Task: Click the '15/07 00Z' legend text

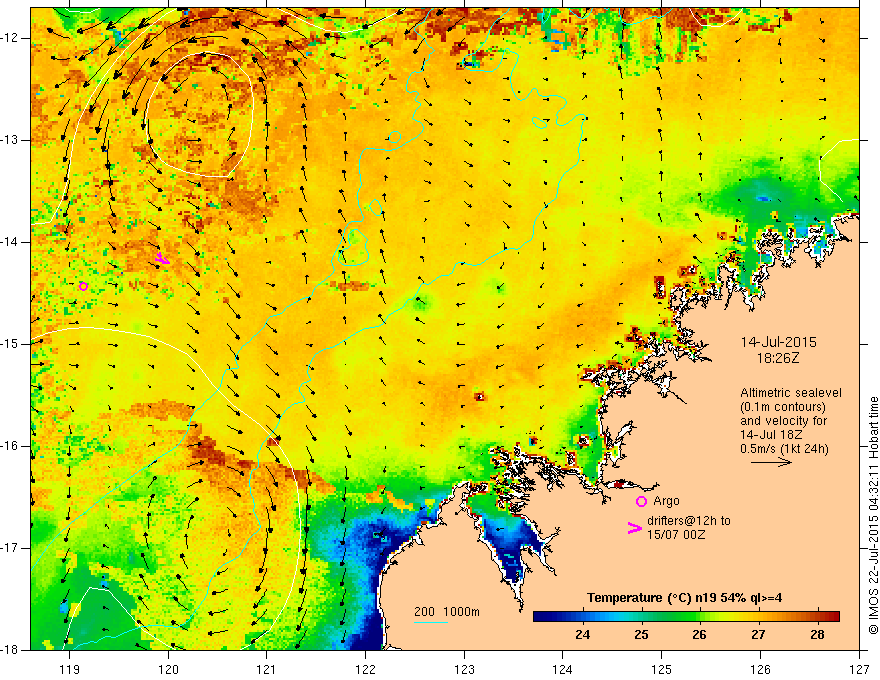Action: point(676,535)
